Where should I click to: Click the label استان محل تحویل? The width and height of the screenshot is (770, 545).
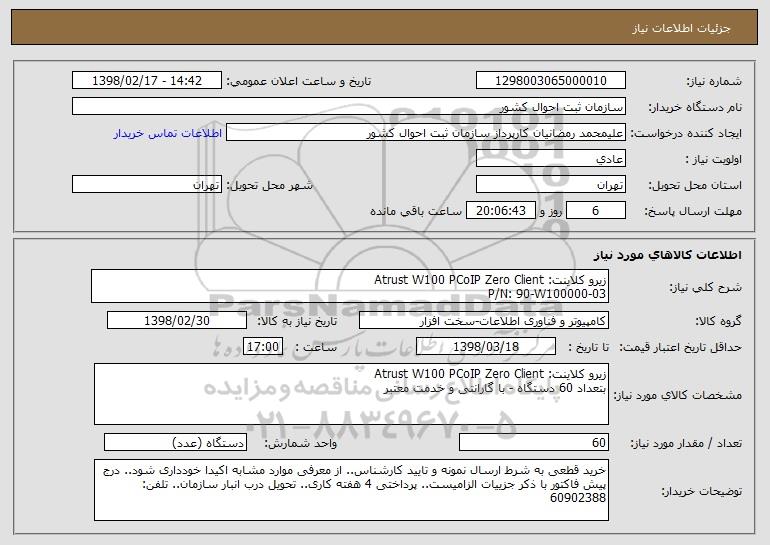[x=695, y=186]
